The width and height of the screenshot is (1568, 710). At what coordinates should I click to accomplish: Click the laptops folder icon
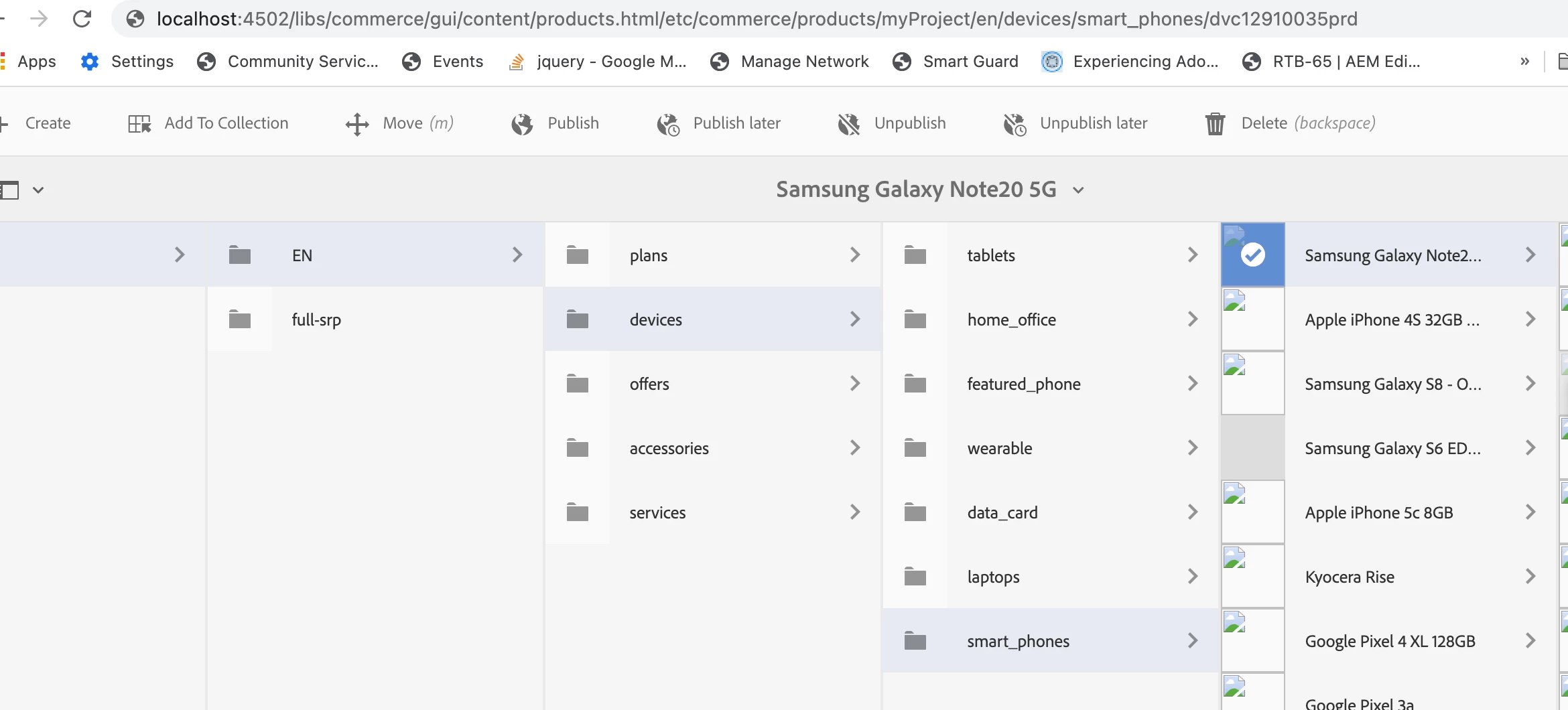[x=915, y=577]
